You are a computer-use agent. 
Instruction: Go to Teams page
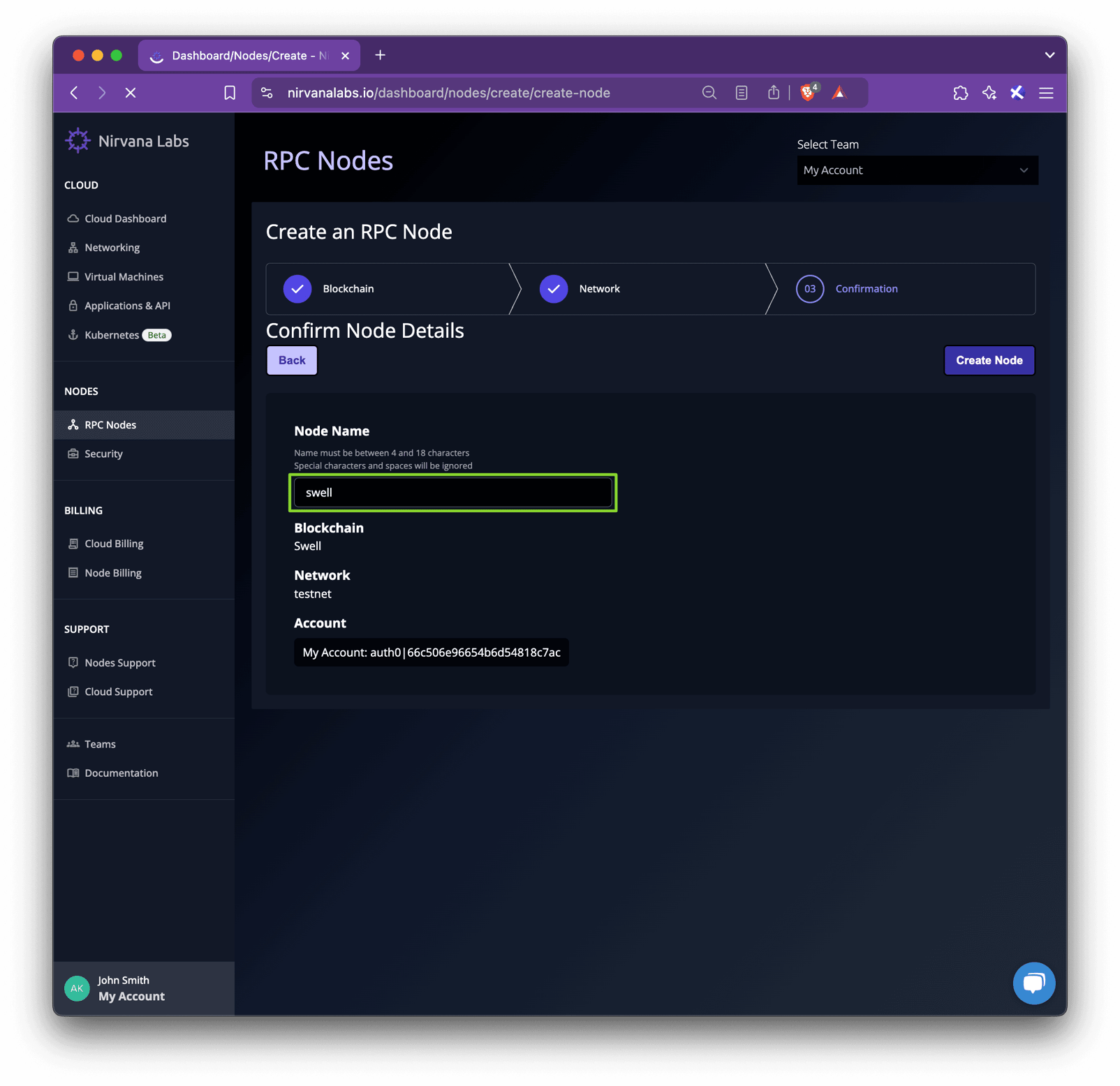(100, 744)
